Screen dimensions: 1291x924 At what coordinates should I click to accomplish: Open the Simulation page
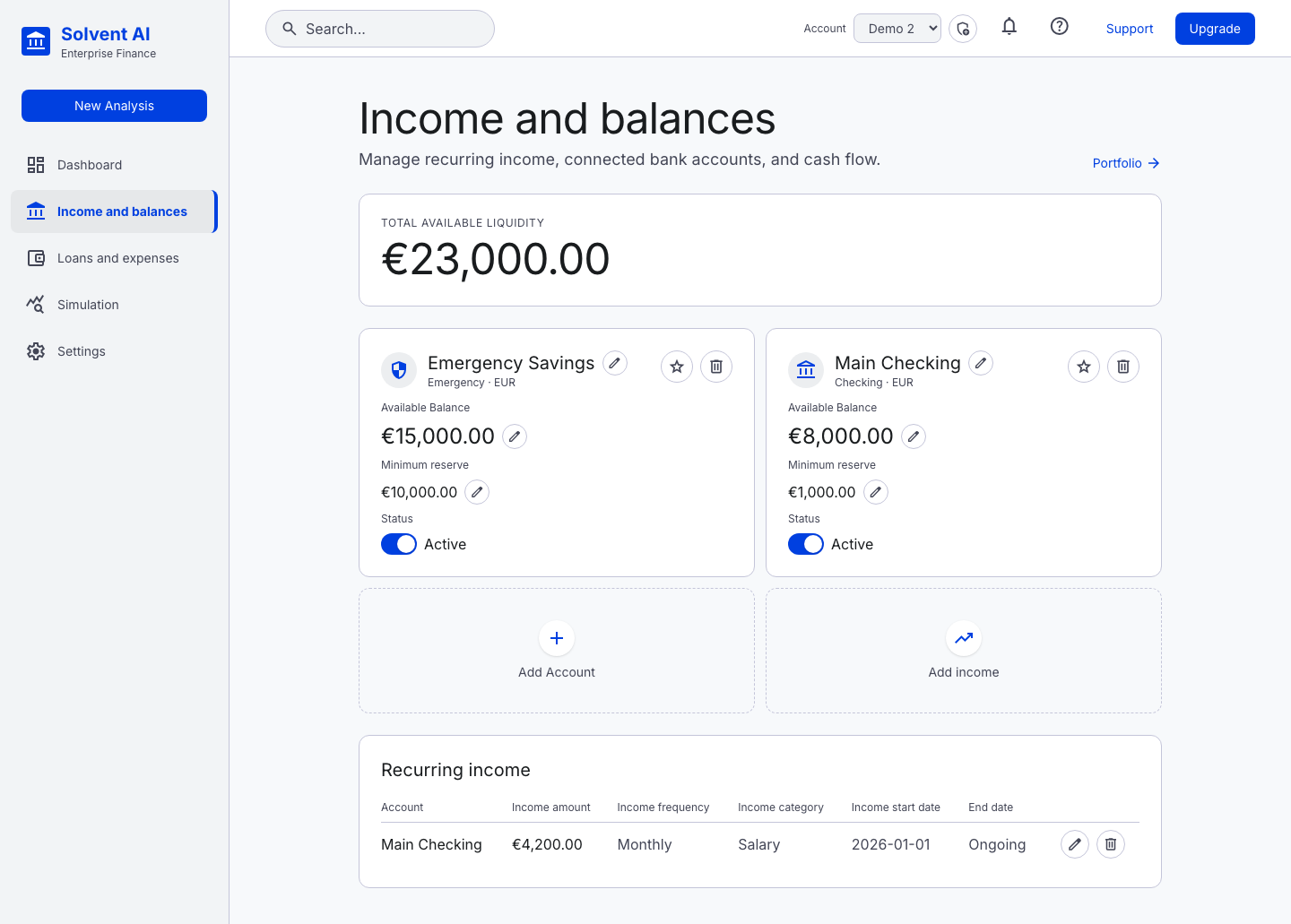(114, 305)
